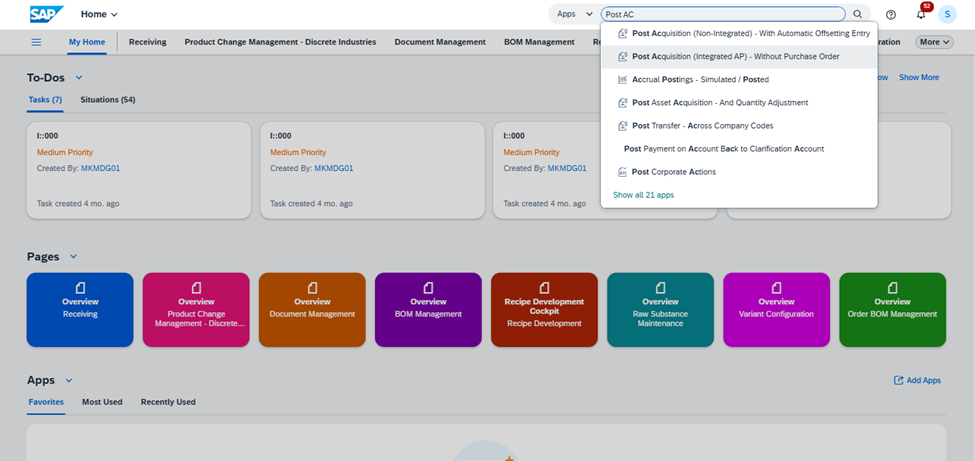Click page icon on Order BOM Management tile
Image resolution: width=975 pixels, height=461 pixels.
pyautogui.click(x=892, y=287)
